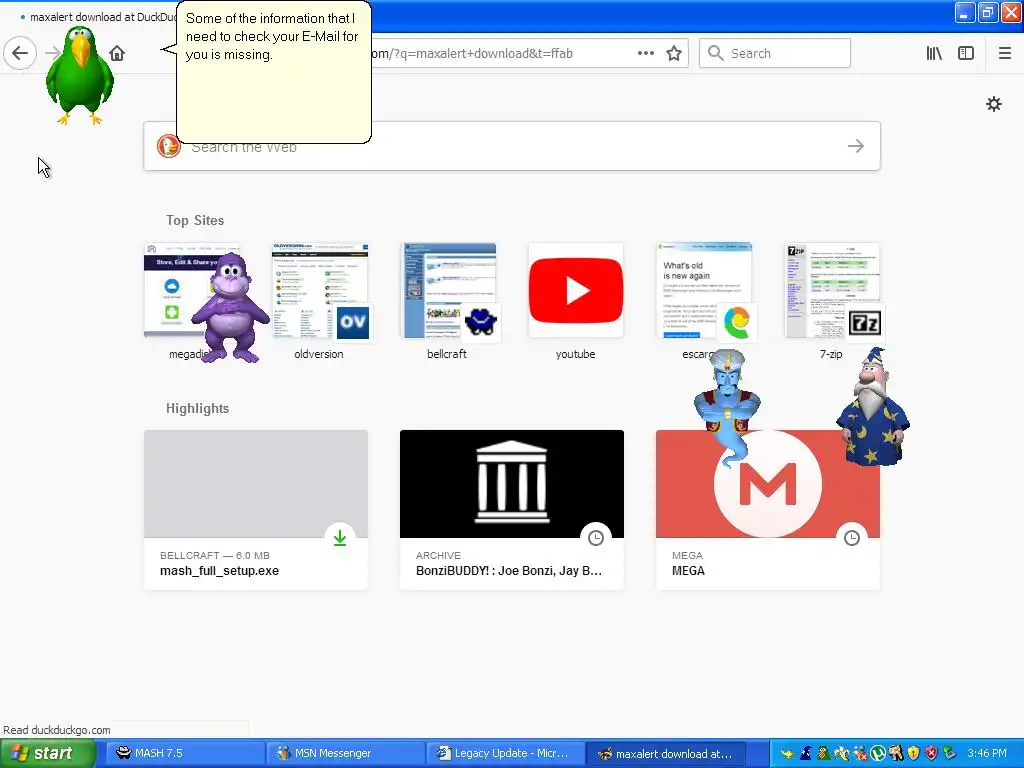The image size is (1024, 768).
Task: Click the safely remove hardware tray icon
Action: [950, 753]
